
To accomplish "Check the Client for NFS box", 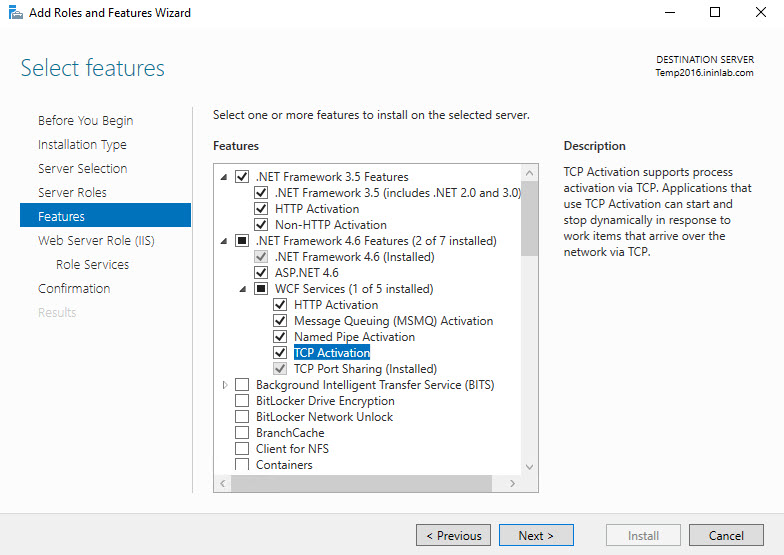I will click(242, 449).
